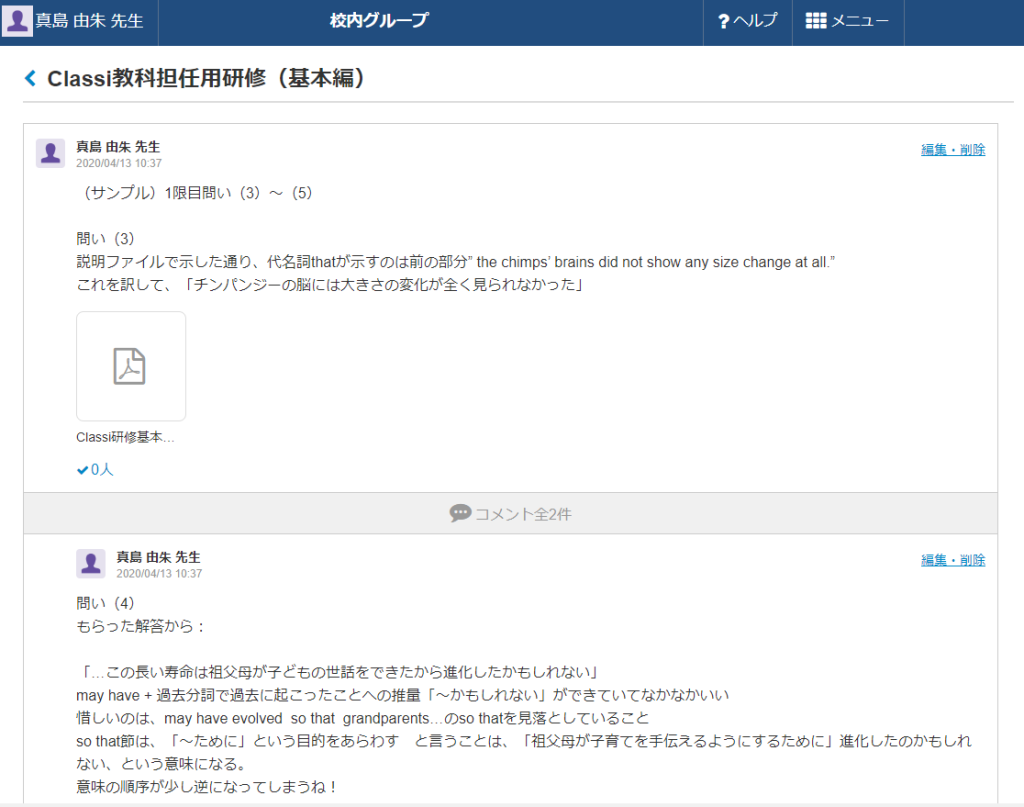This screenshot has width=1024, height=807.
Task: Click the 真島 由朱 先生 name in header
Action: tap(90, 21)
